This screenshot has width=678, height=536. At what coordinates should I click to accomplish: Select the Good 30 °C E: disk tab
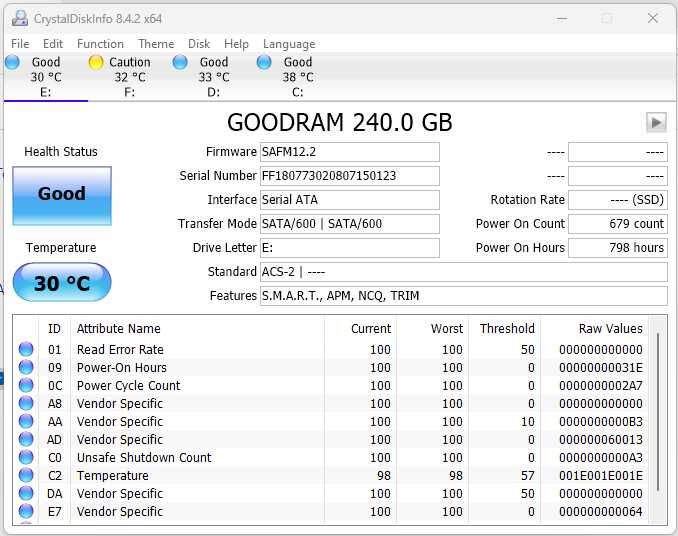click(46, 77)
